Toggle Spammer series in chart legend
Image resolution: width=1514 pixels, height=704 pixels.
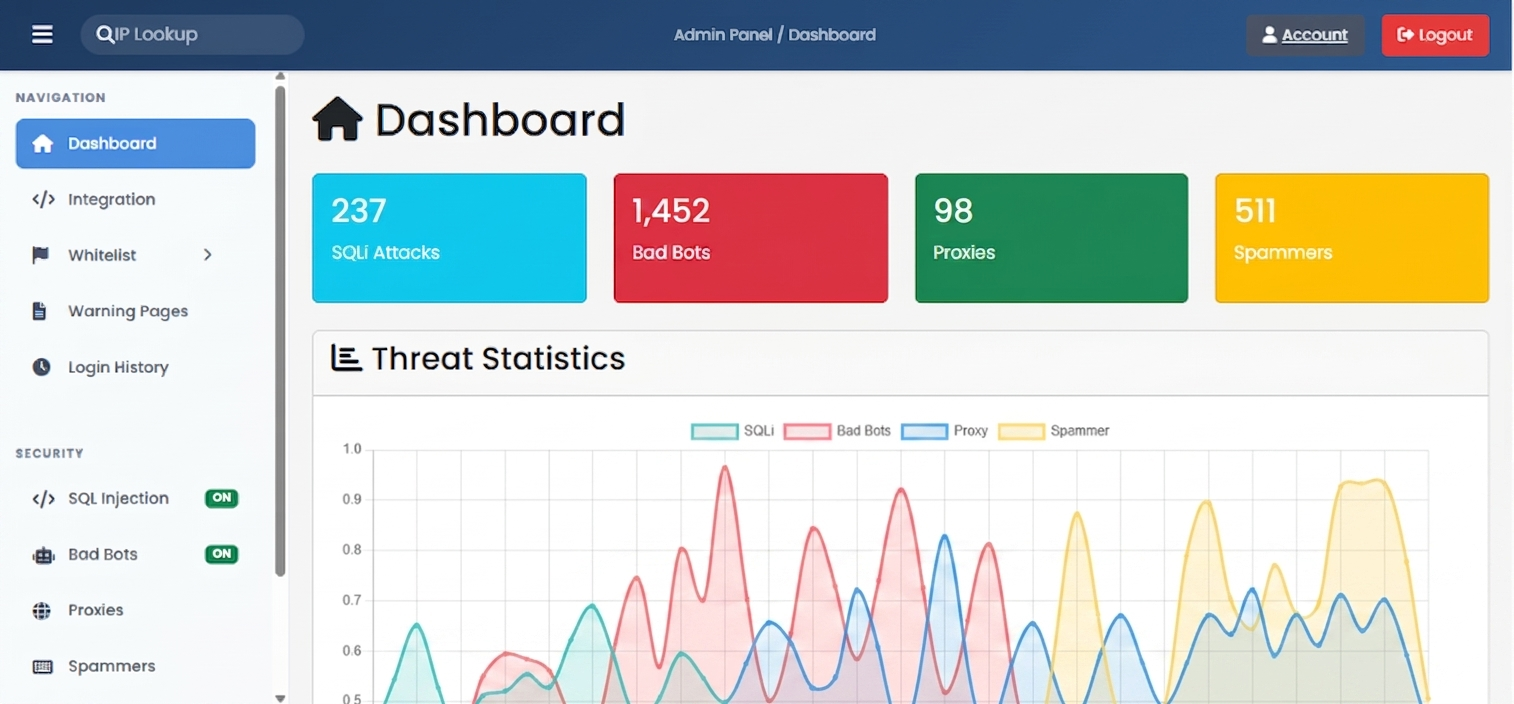click(1054, 431)
